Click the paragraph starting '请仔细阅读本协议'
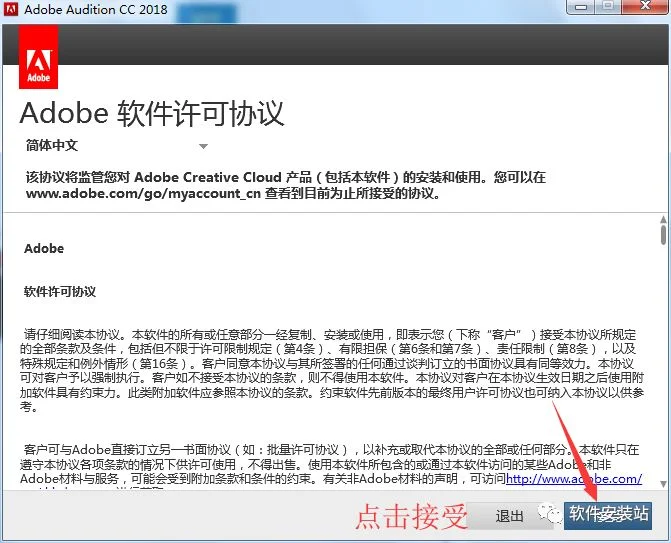Image resolution: width=671 pixels, height=543 pixels. coord(332,371)
